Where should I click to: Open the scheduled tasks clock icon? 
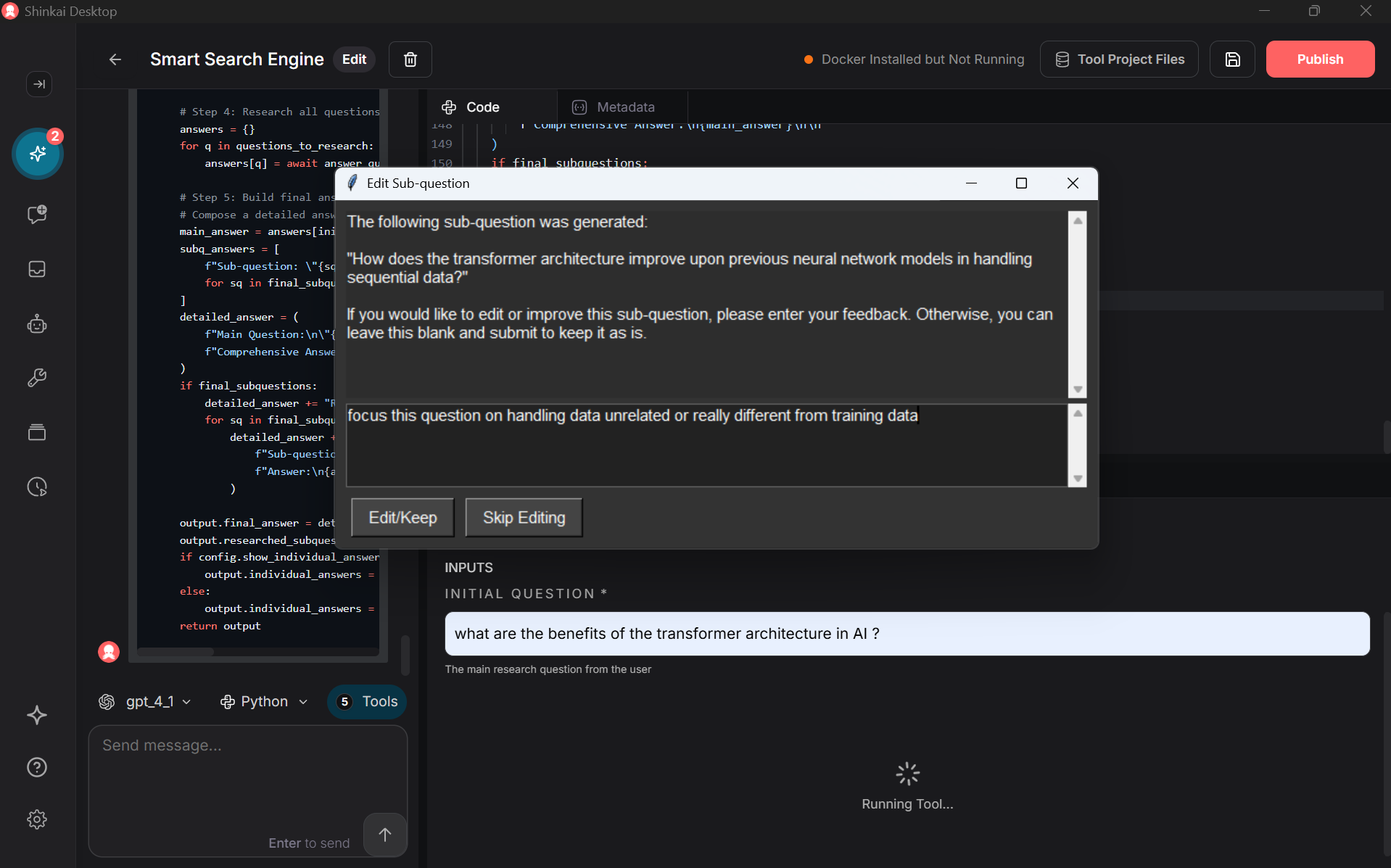click(x=37, y=487)
